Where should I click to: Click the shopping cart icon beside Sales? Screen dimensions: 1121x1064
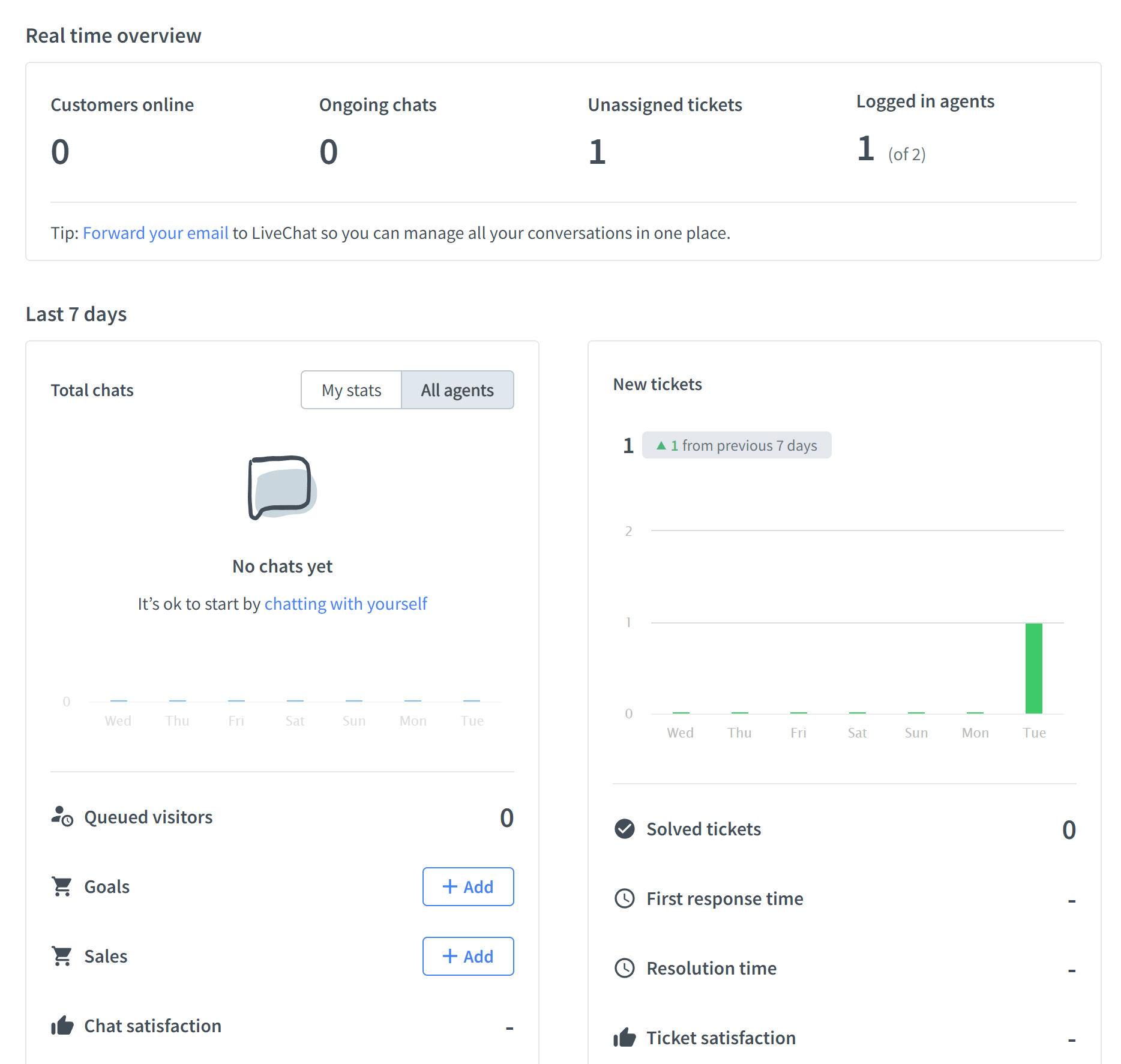61,956
